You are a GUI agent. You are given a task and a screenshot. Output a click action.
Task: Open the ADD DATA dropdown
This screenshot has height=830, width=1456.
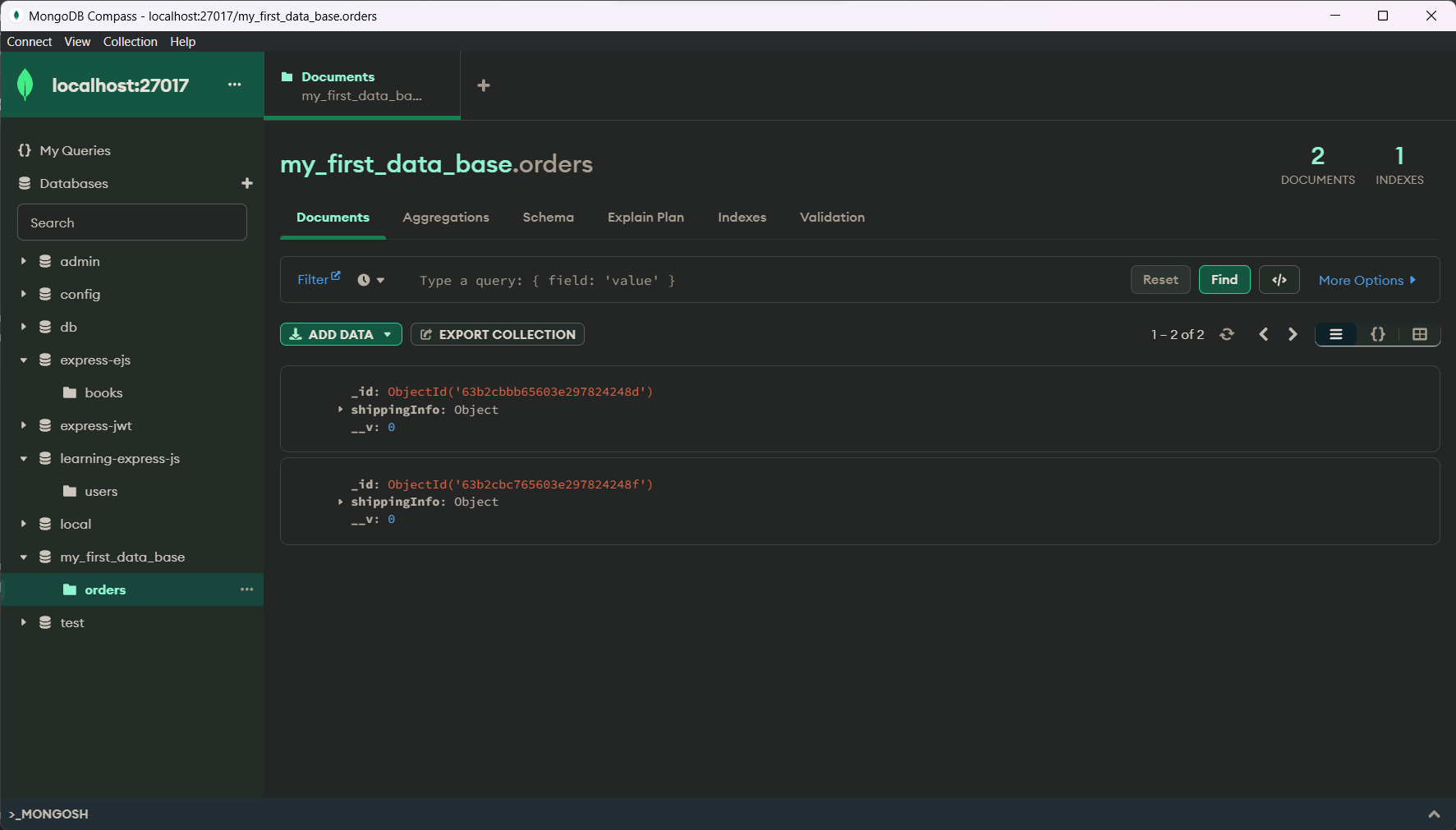[341, 334]
